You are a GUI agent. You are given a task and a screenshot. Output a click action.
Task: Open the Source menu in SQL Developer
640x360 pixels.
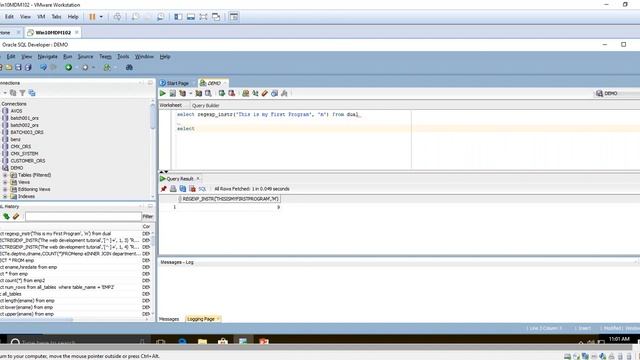tap(85, 57)
